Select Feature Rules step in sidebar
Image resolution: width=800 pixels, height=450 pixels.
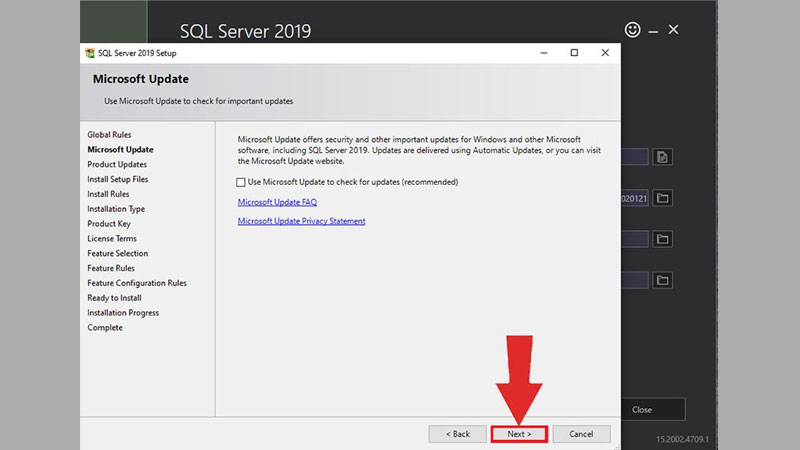coord(111,268)
